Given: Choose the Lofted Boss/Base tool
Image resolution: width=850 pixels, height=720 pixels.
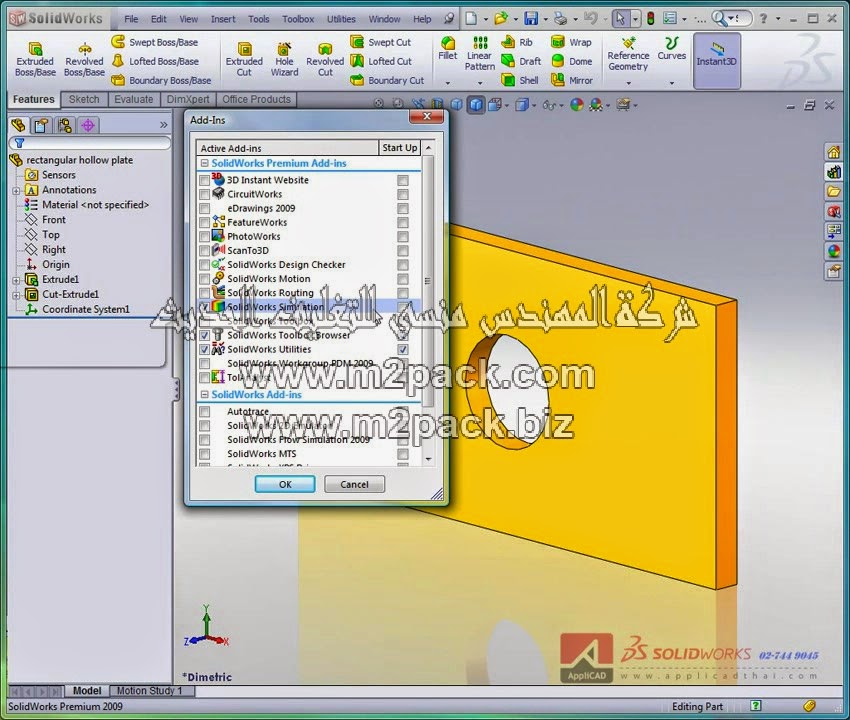Looking at the screenshot, I should coord(156,61).
